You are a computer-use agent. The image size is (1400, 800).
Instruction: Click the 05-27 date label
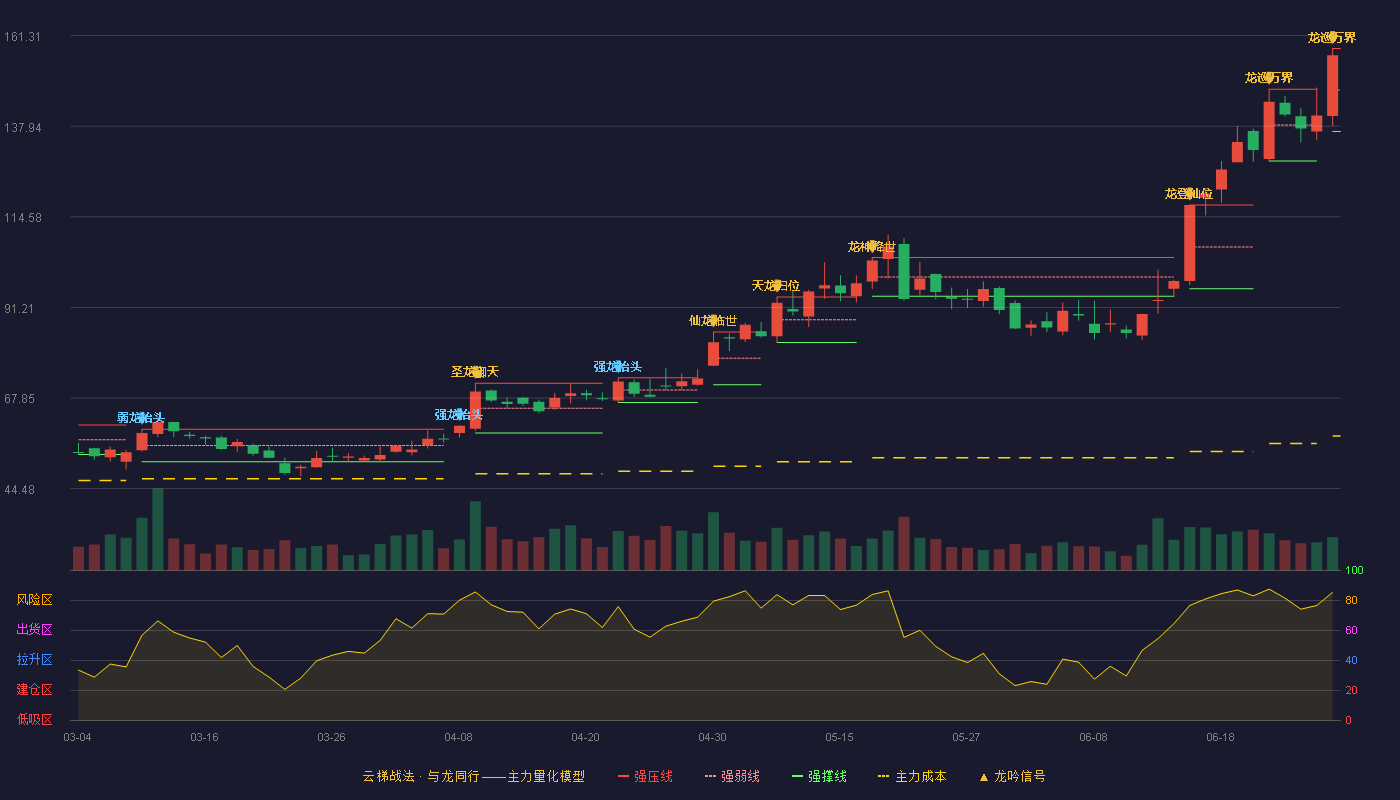(966, 737)
